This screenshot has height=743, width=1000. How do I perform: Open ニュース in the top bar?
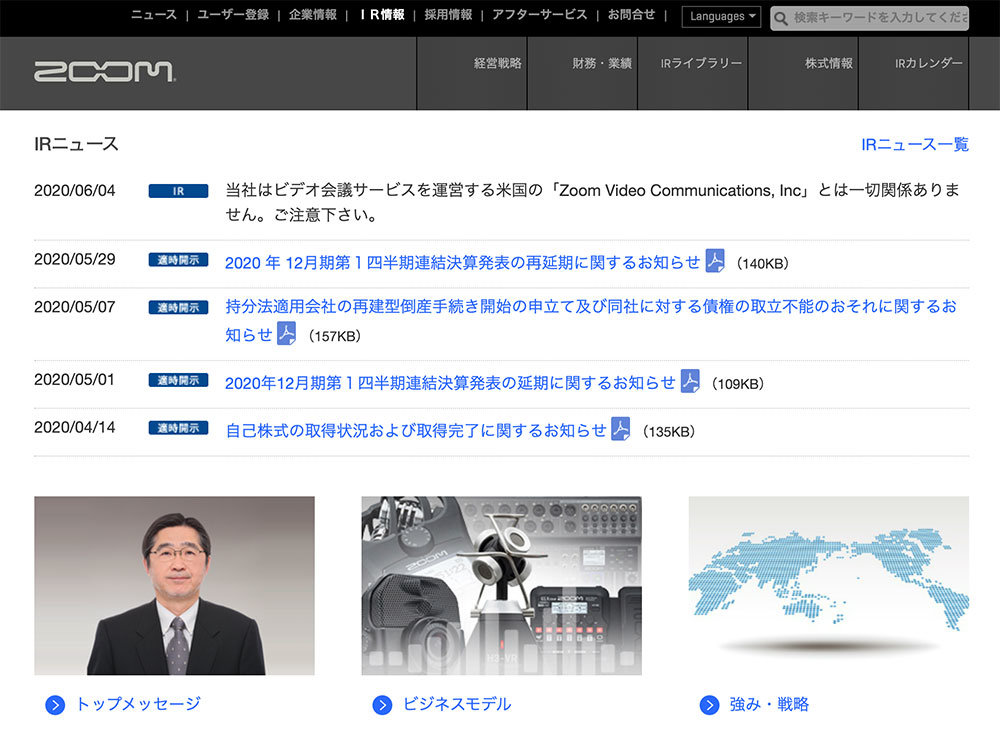[x=154, y=15]
